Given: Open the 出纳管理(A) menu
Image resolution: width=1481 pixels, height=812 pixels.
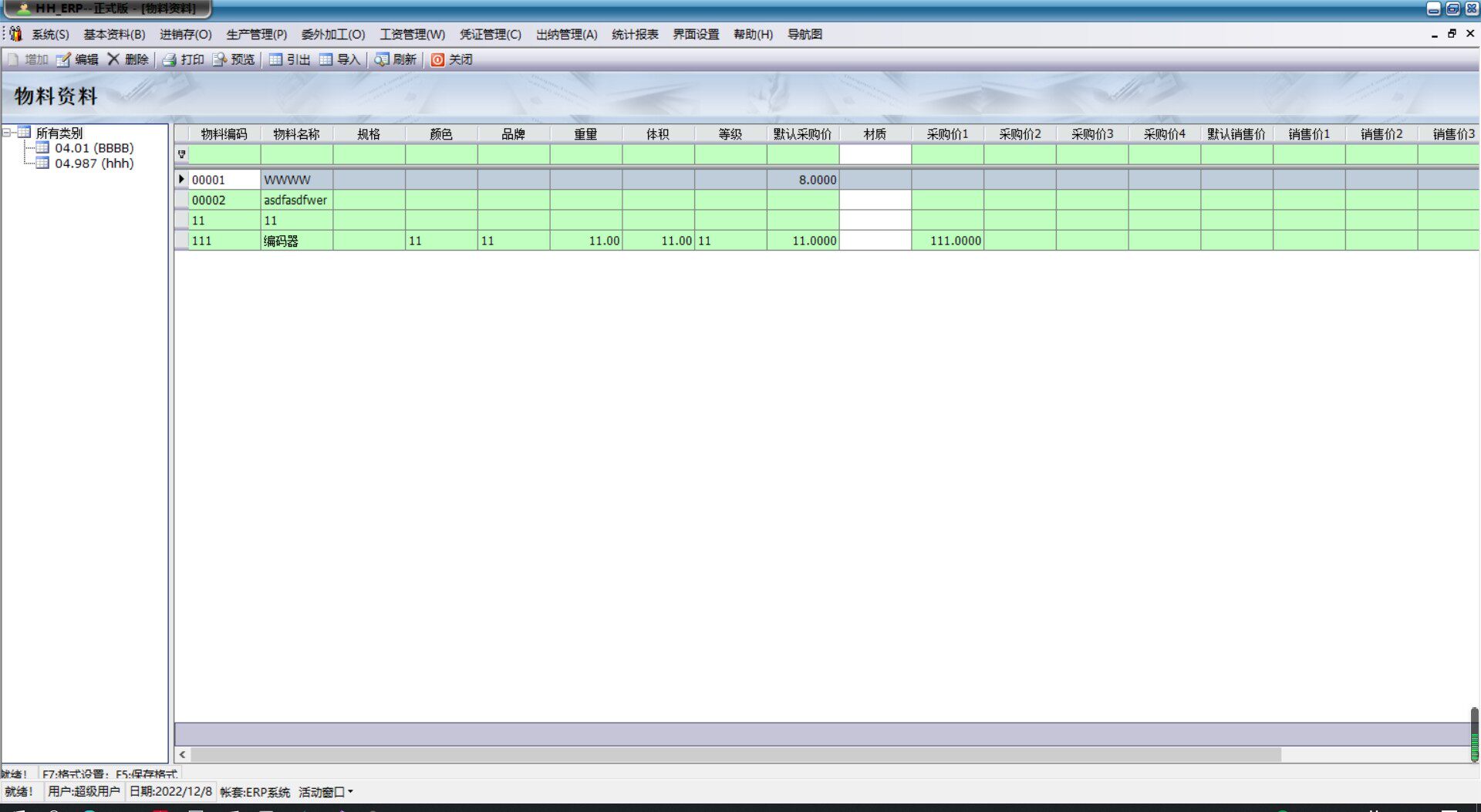Looking at the screenshot, I should click(x=566, y=34).
